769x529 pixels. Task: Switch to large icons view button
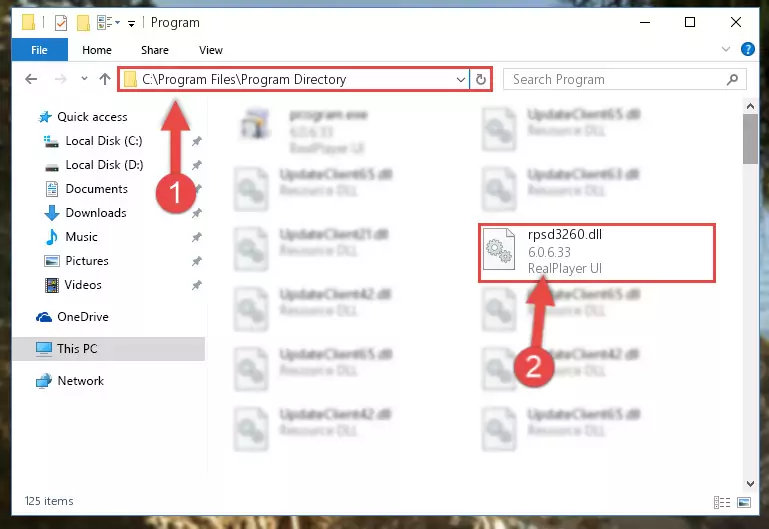743,502
